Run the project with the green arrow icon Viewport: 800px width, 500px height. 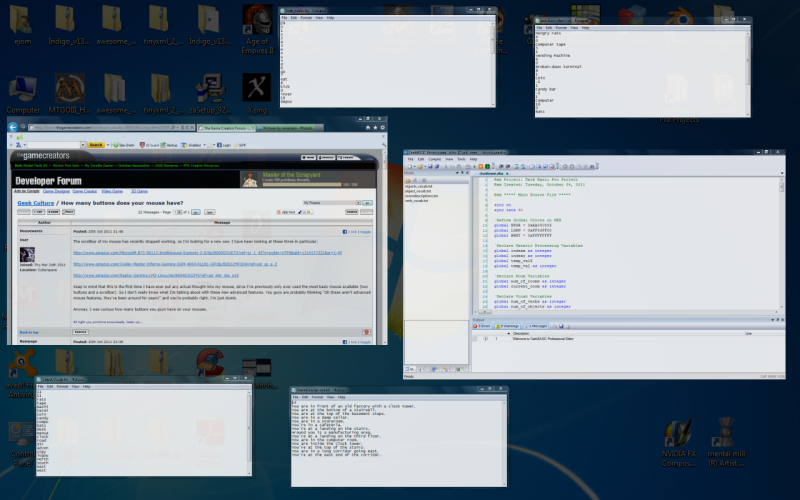pyautogui.click(x=474, y=167)
